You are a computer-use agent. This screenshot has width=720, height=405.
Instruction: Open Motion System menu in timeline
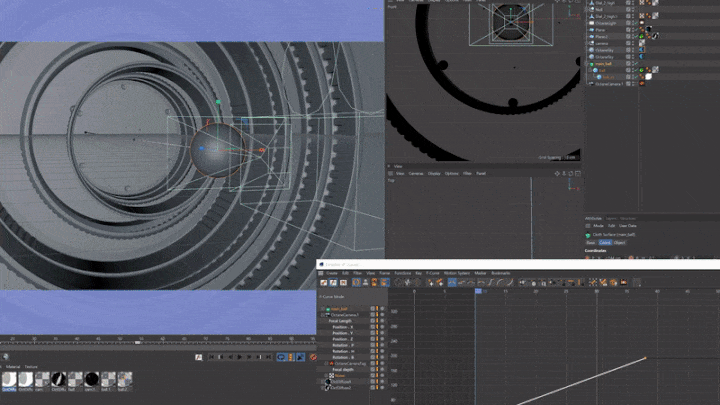(456, 273)
